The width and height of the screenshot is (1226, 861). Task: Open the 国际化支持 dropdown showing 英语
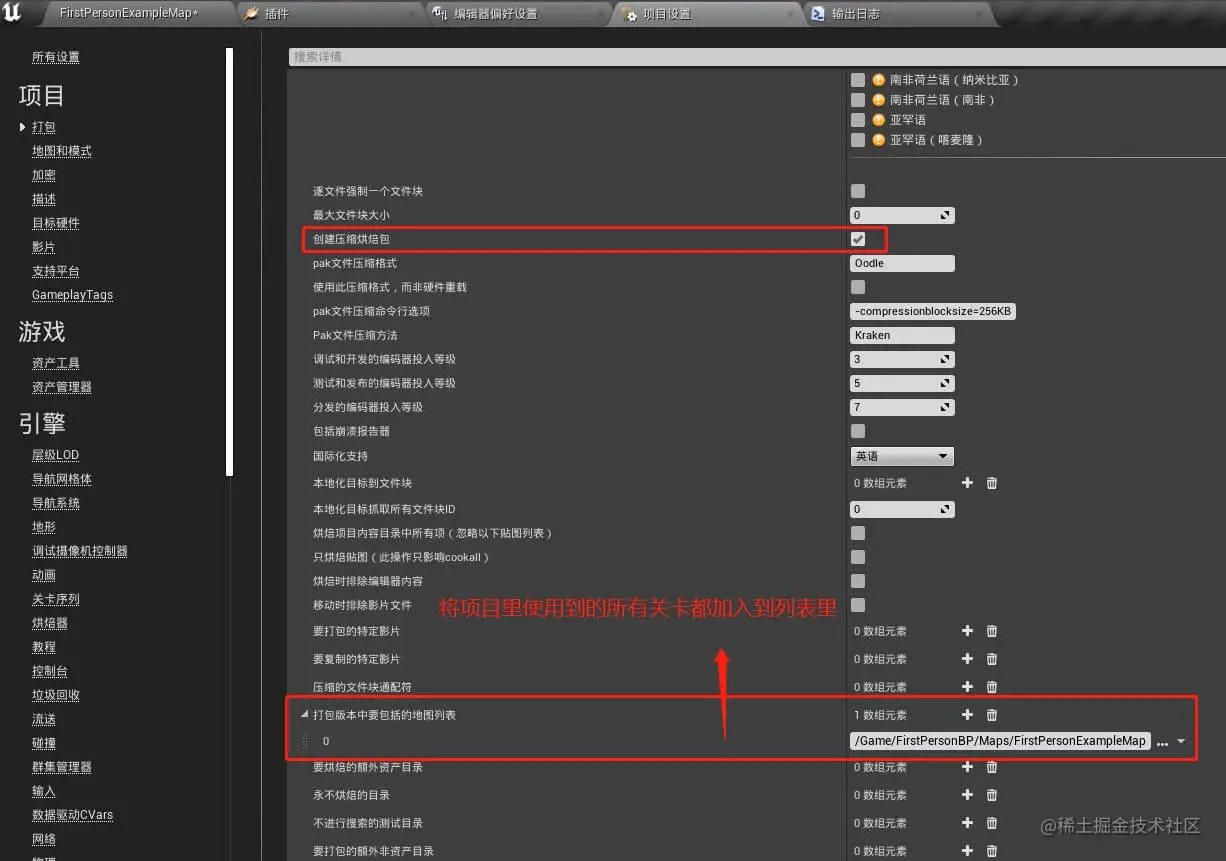pos(902,456)
